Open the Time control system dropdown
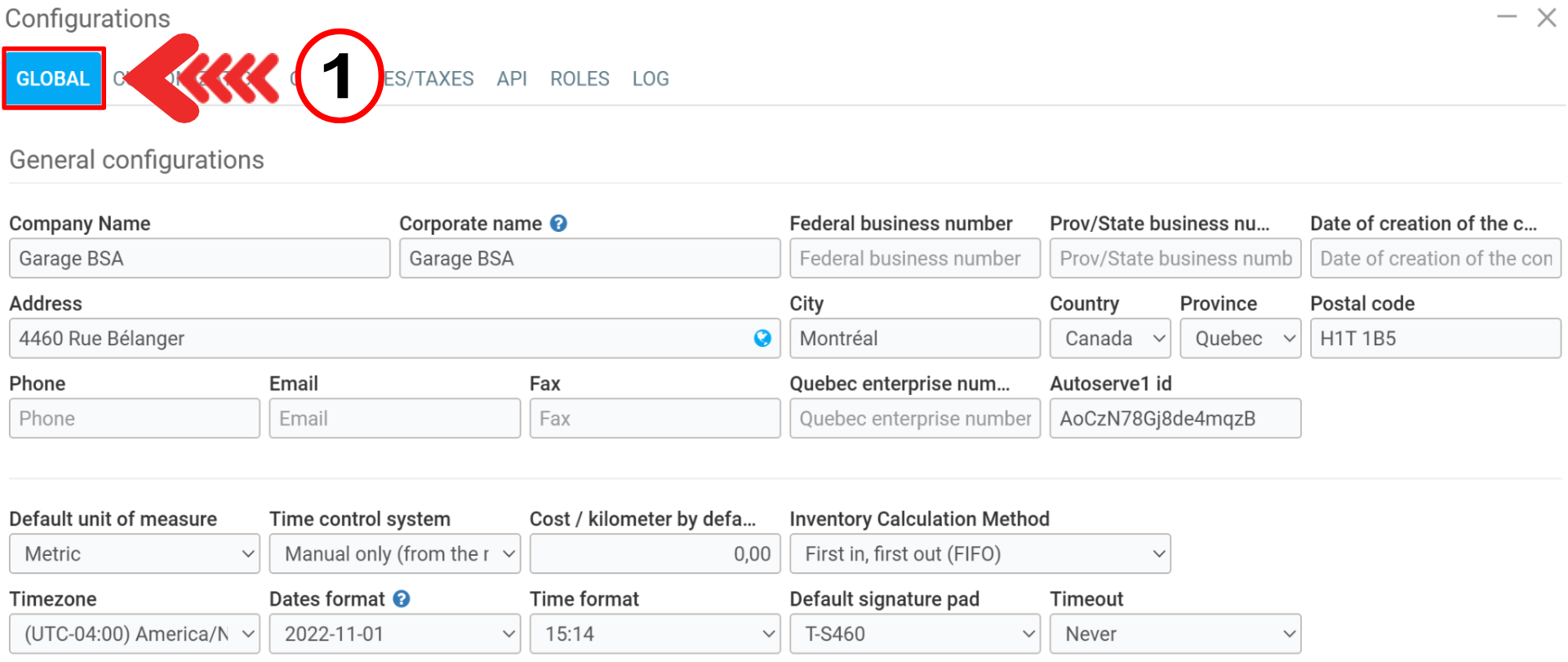The width and height of the screenshot is (1568, 662). [x=395, y=554]
